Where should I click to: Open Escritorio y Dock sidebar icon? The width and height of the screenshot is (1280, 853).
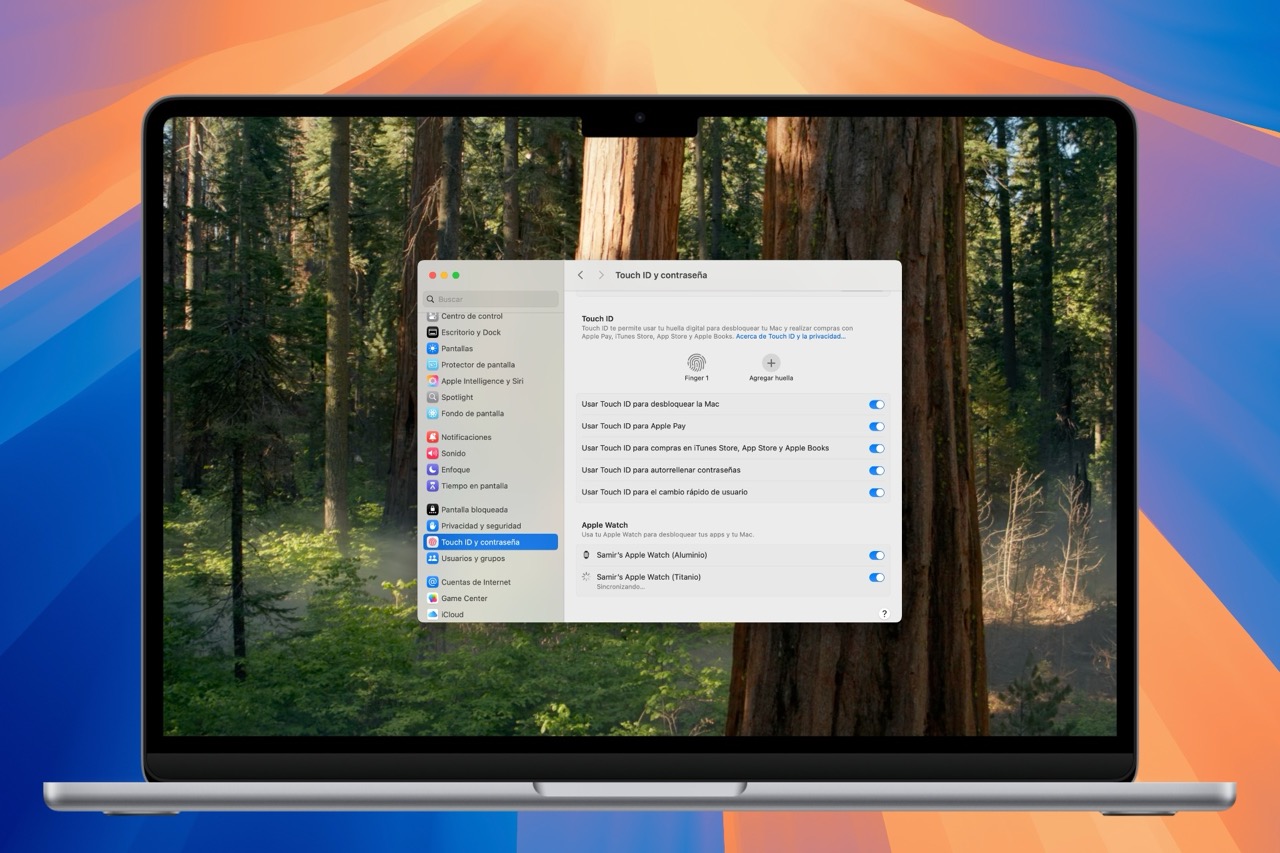(x=432, y=332)
